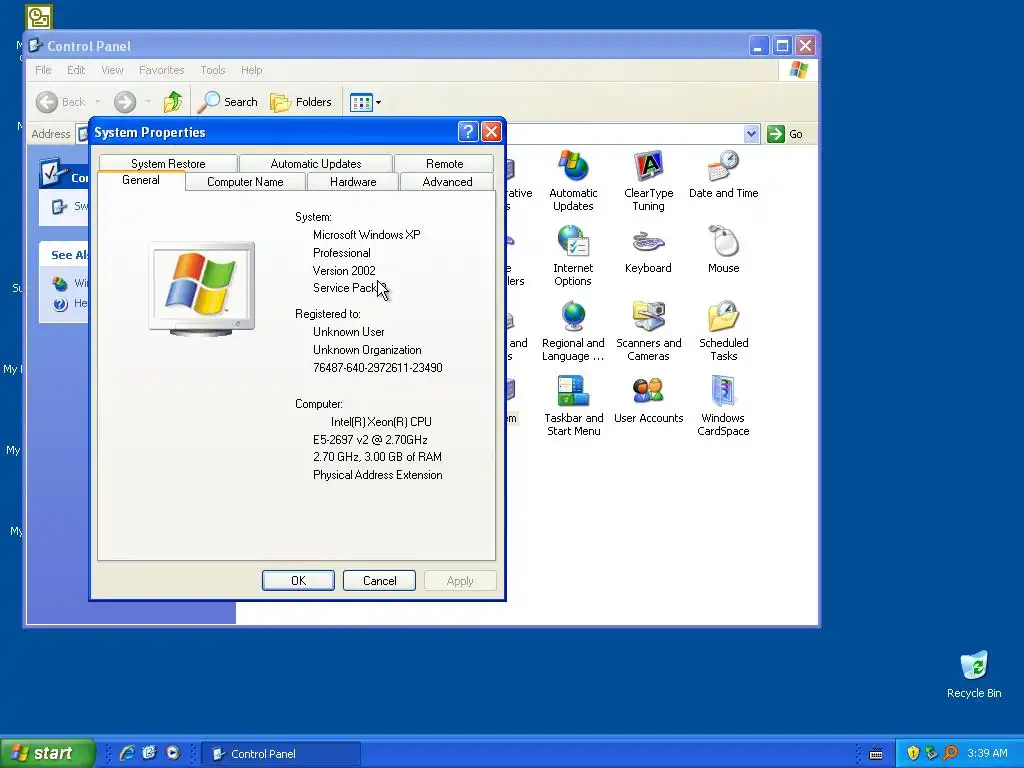The image size is (1024, 768).
Task: Click the Control Panel taskbar button
Action: [x=281, y=754]
